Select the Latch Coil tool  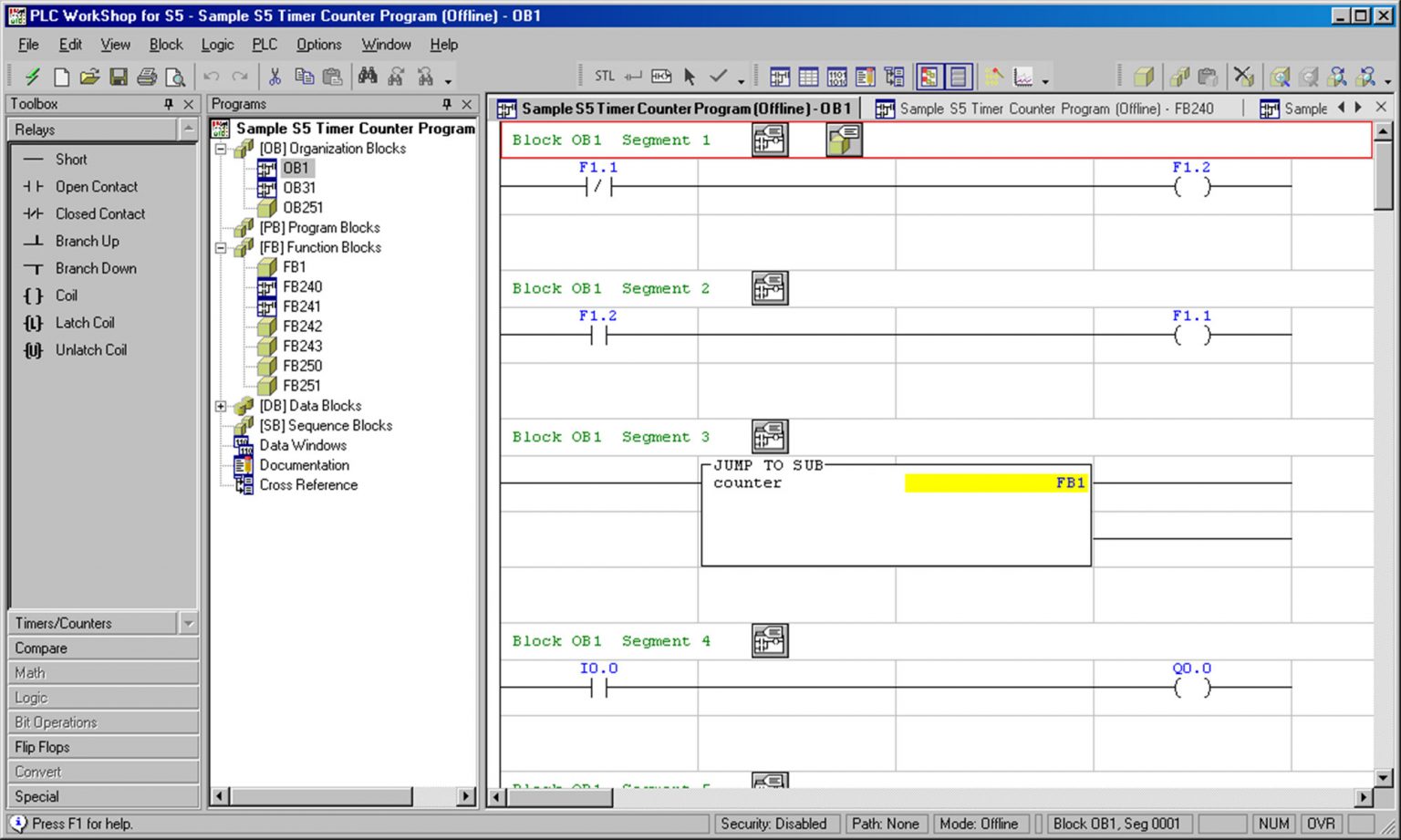[x=85, y=322]
